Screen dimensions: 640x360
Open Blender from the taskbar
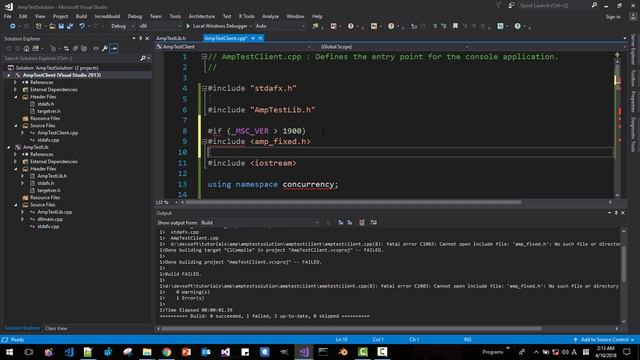click(x=343, y=352)
